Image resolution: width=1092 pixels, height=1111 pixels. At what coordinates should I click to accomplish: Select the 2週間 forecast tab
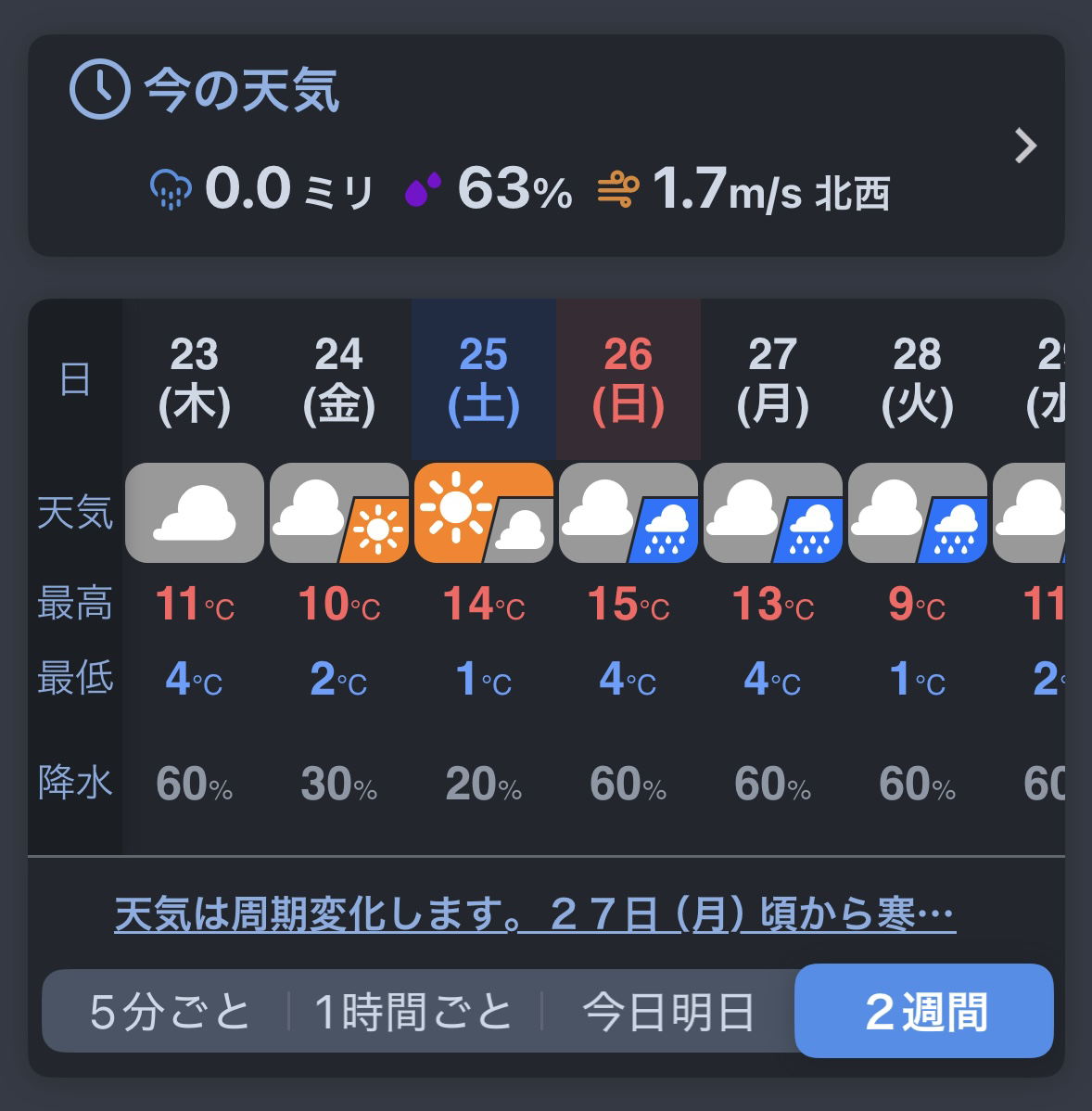click(x=924, y=1012)
